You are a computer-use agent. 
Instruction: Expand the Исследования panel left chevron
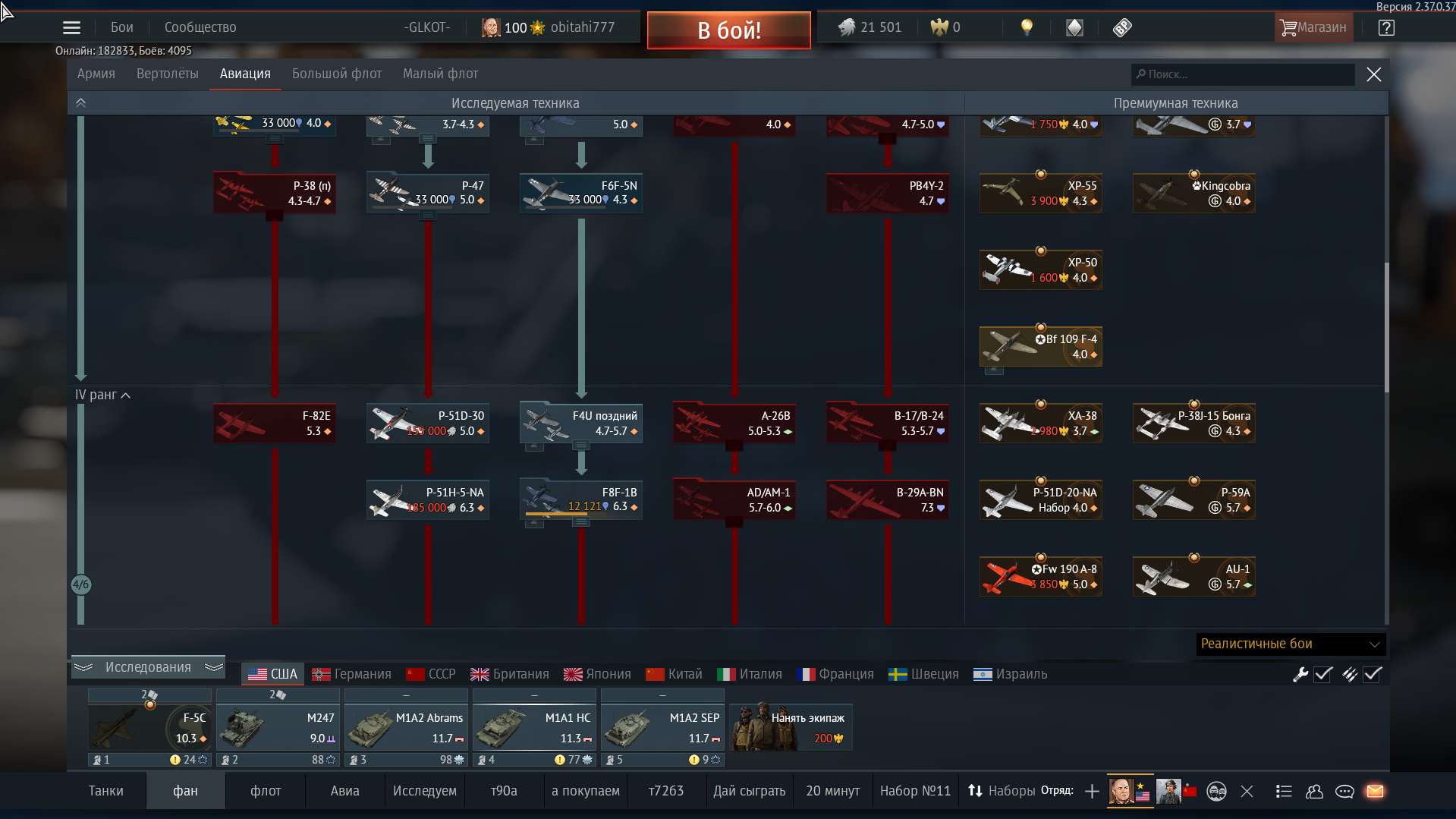[x=83, y=667]
